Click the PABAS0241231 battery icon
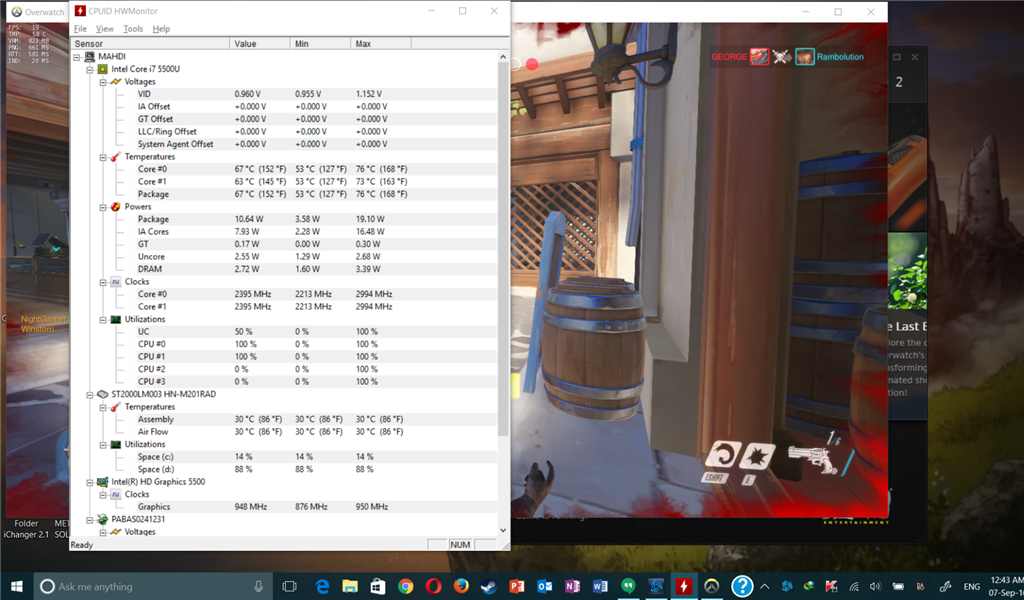Viewport: 1024px width, 600px height. (103, 520)
